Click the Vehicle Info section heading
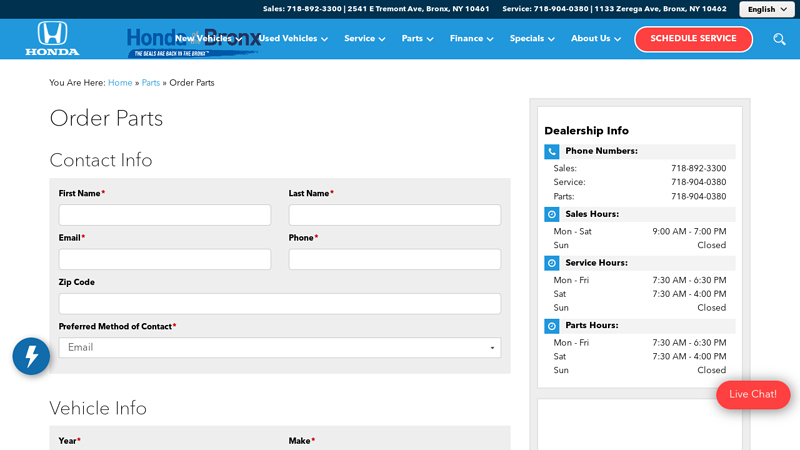Screen dimensions: 800x450 coord(98,408)
